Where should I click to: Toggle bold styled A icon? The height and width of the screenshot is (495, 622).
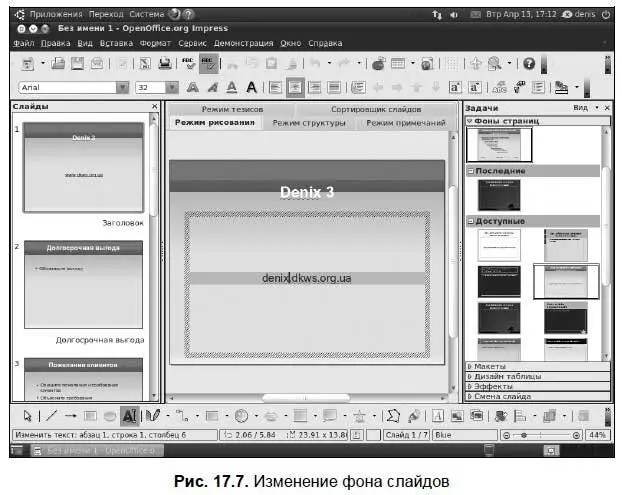pyautogui.click(x=192, y=87)
